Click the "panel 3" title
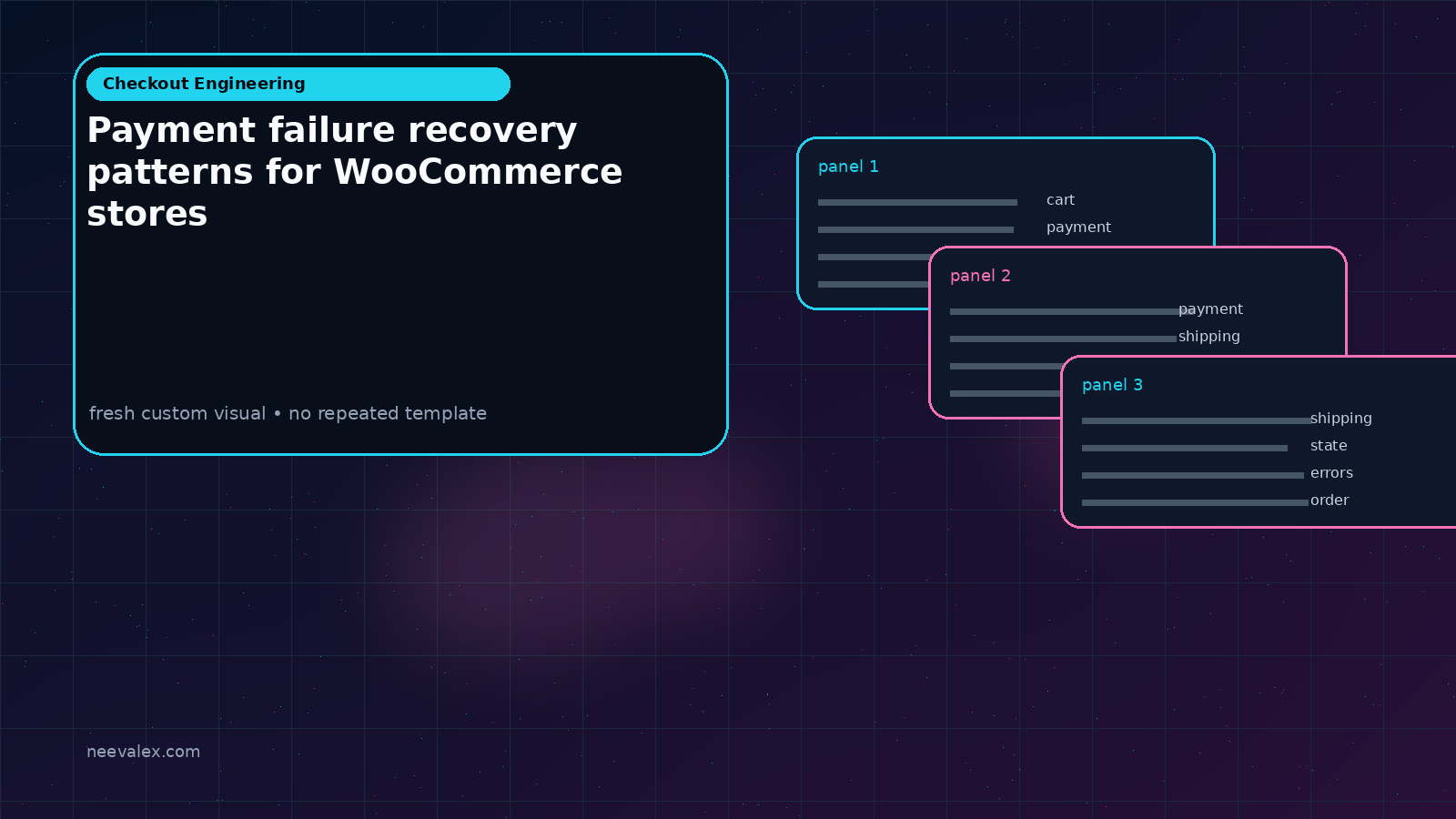Viewport: 1456px width, 819px height. coord(1112,385)
